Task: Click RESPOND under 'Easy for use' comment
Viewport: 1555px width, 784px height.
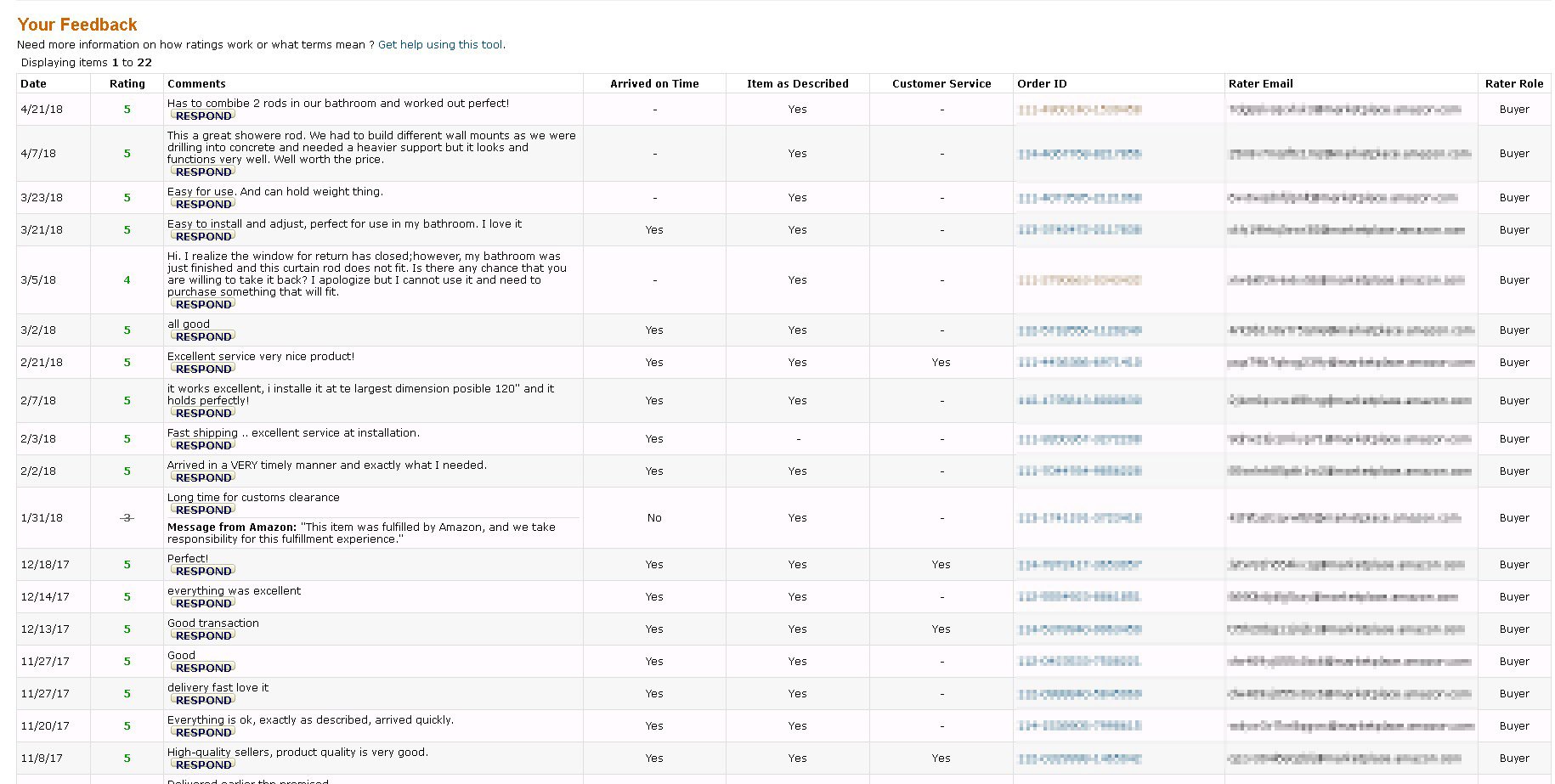Action: click(x=203, y=204)
